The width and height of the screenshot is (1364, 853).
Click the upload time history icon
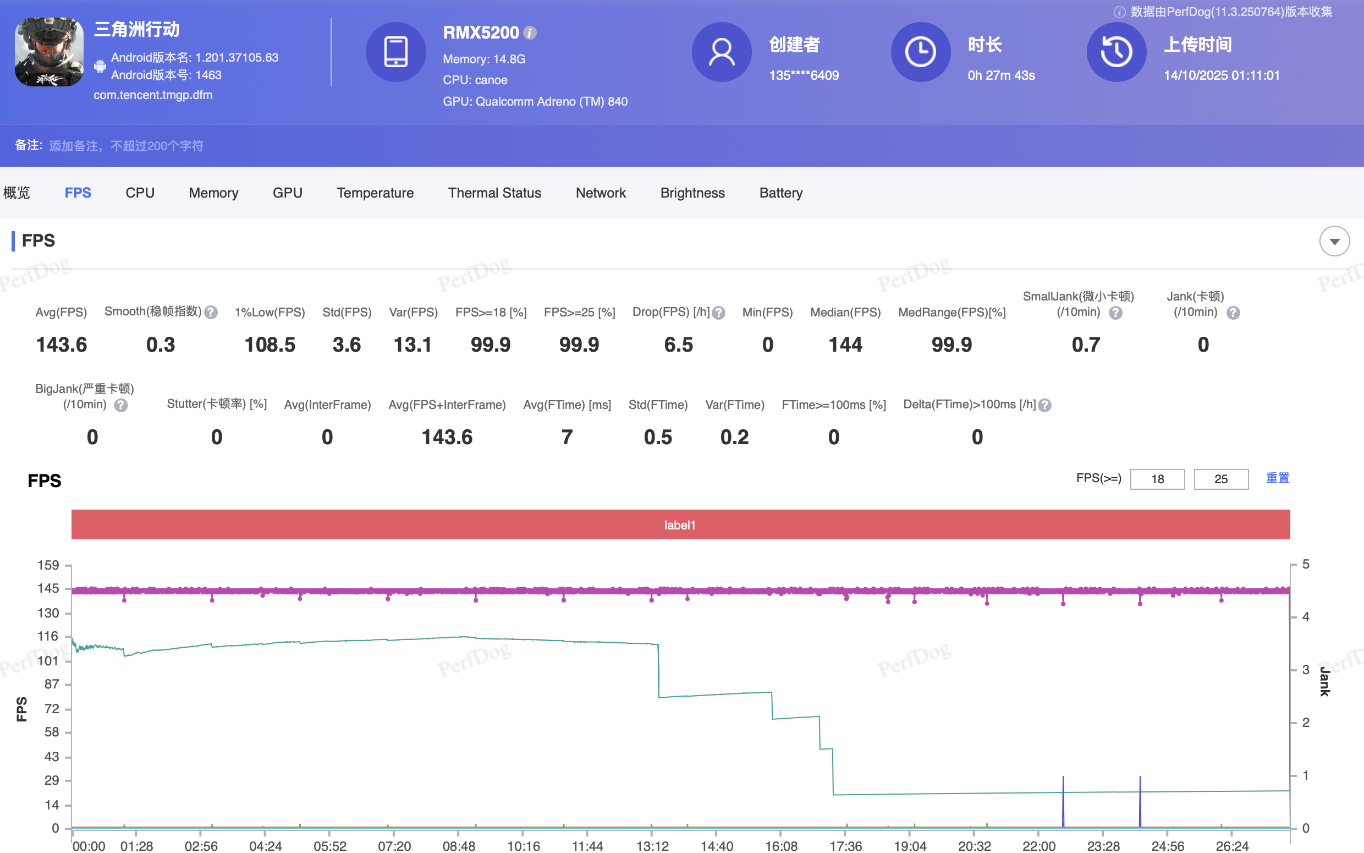(x=1117, y=52)
